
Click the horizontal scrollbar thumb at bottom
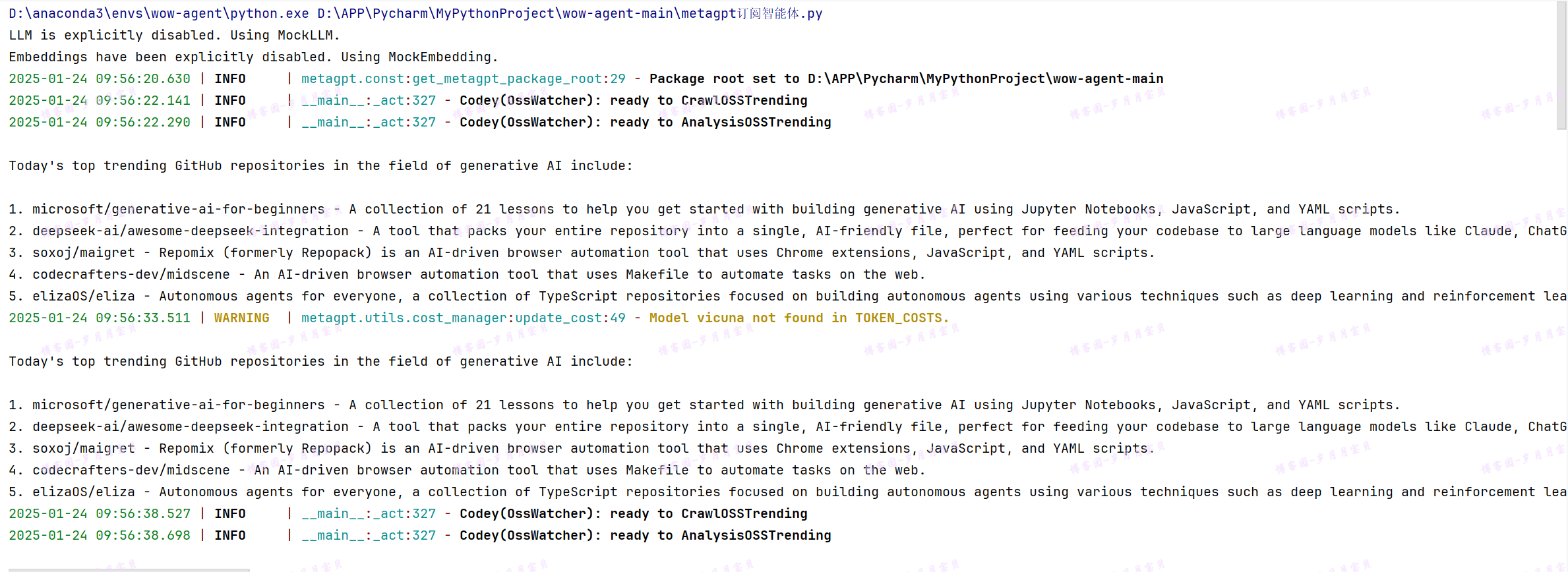point(129,569)
